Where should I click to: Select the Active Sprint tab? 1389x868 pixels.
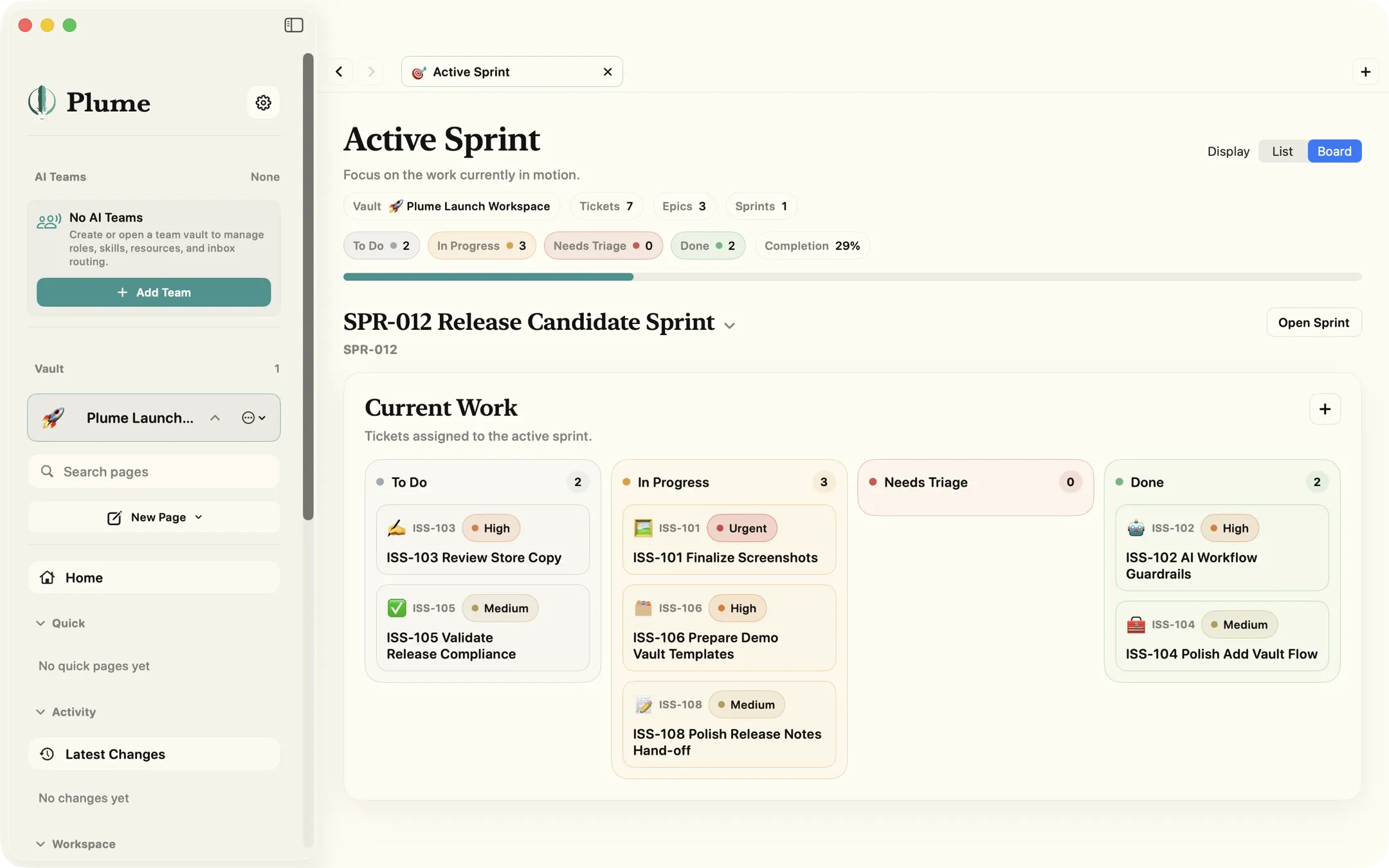click(x=512, y=71)
